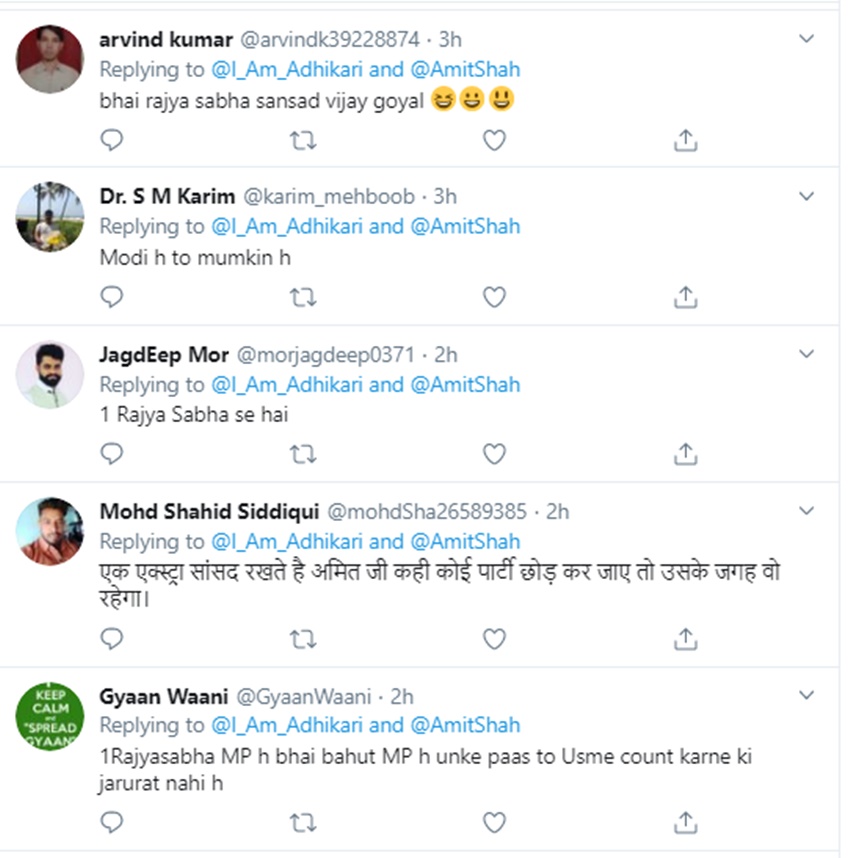The height and width of the screenshot is (858, 850).
Task: Visit JagdEep Mor's profile name
Action: pyautogui.click(x=164, y=354)
